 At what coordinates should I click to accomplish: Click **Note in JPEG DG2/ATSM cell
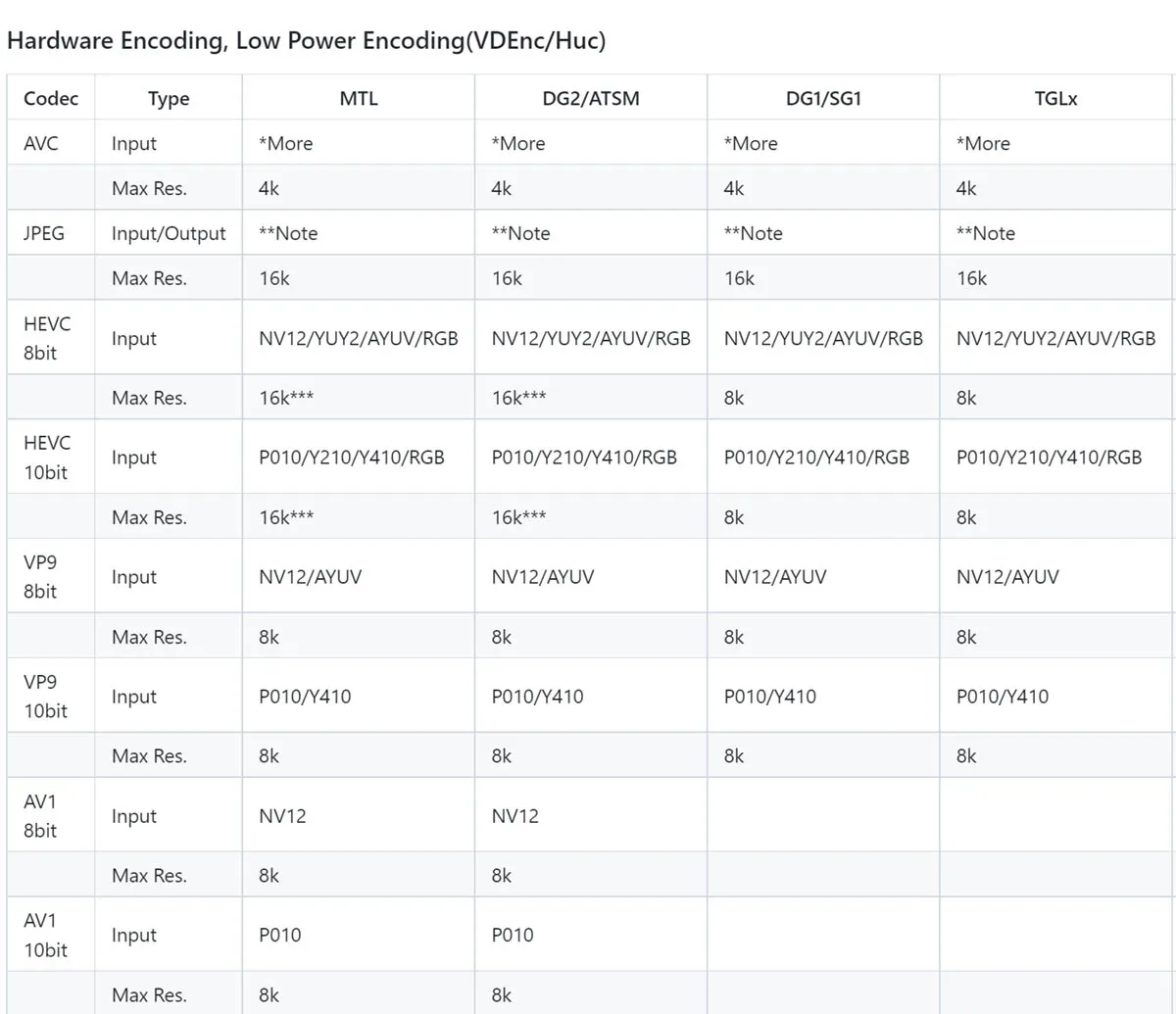pos(520,233)
